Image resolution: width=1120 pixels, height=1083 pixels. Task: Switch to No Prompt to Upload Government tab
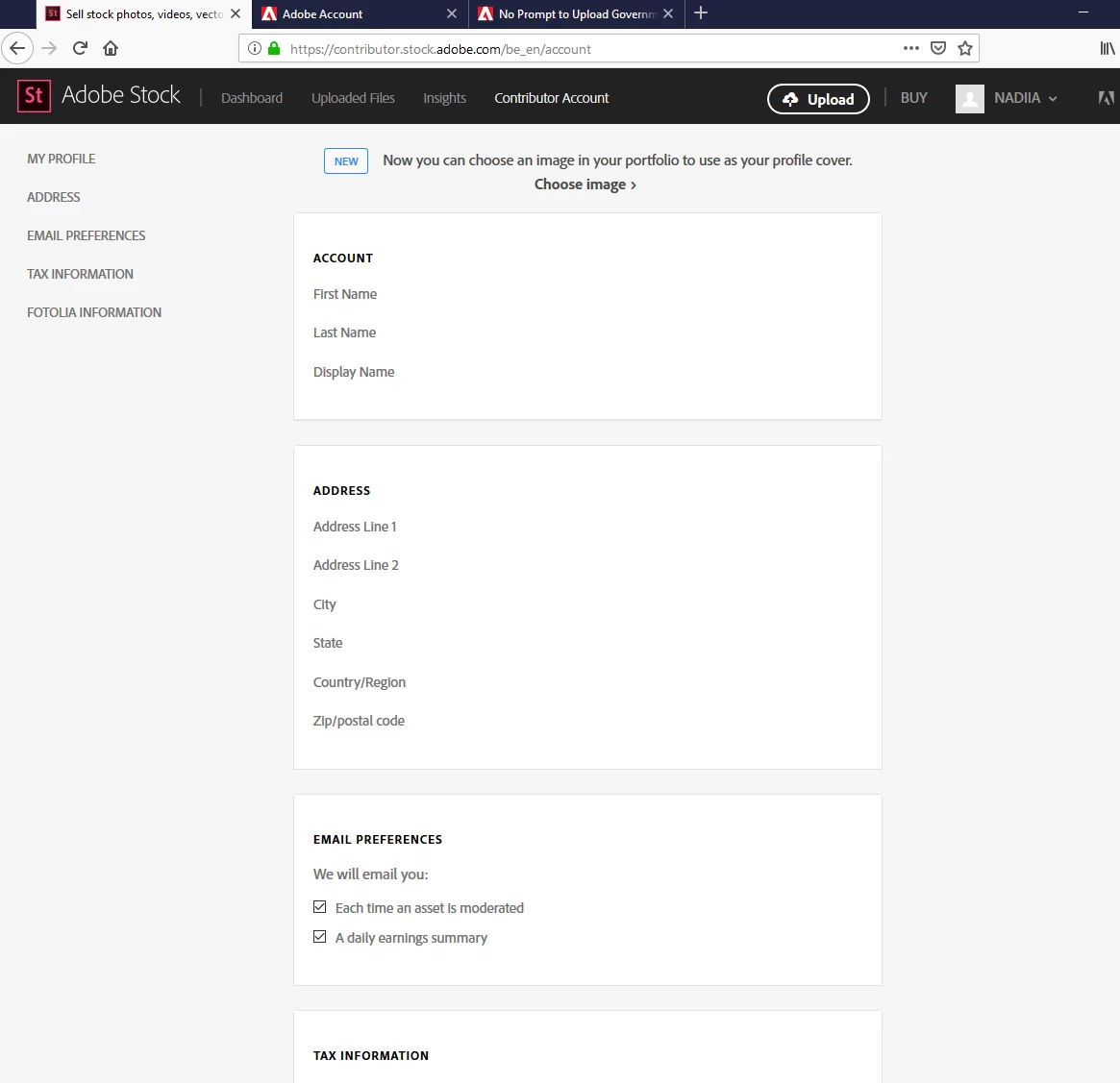[577, 14]
